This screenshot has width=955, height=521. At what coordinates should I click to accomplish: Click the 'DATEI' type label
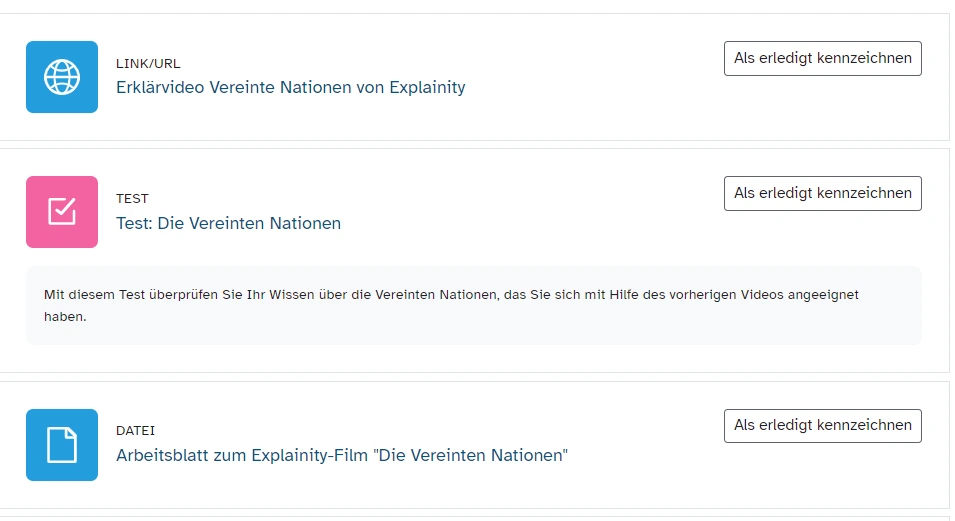coord(136,431)
